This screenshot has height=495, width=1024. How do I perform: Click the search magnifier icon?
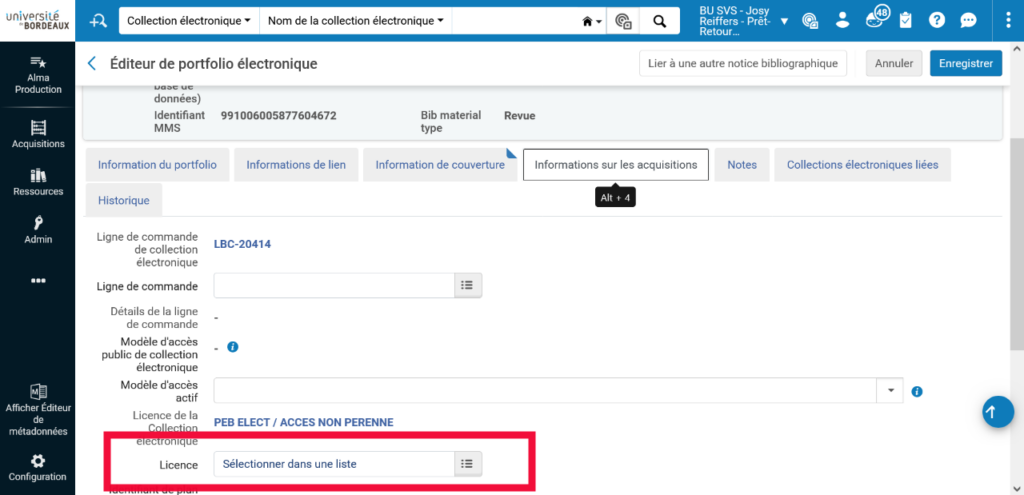tap(659, 21)
